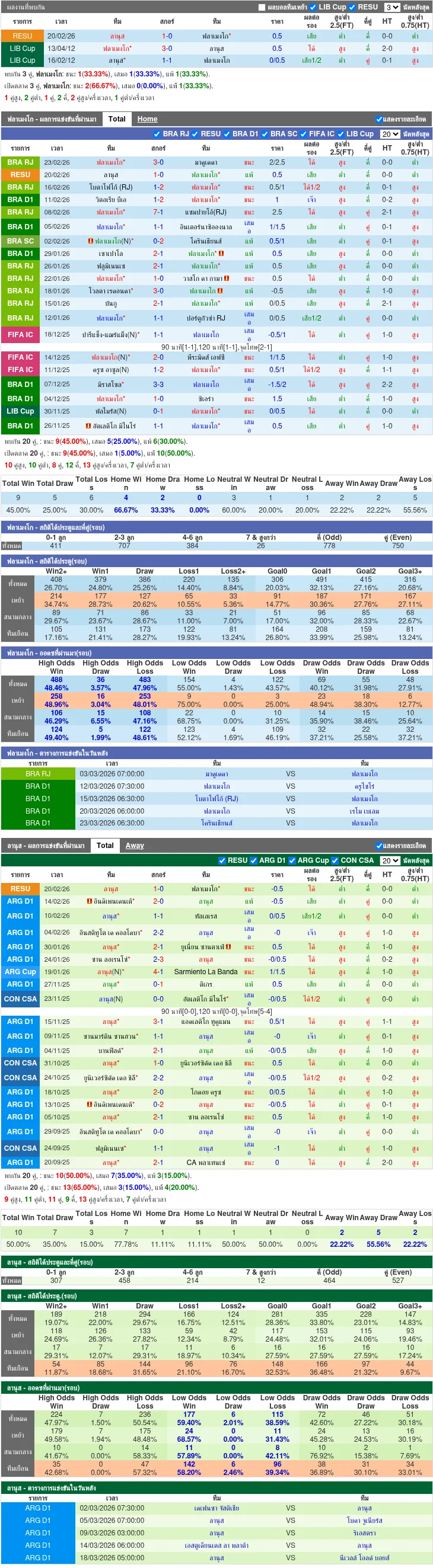The height and width of the screenshot is (1568, 433).
Task: Click the ARG Cup league badge on 19/01/26
Action: point(20,971)
